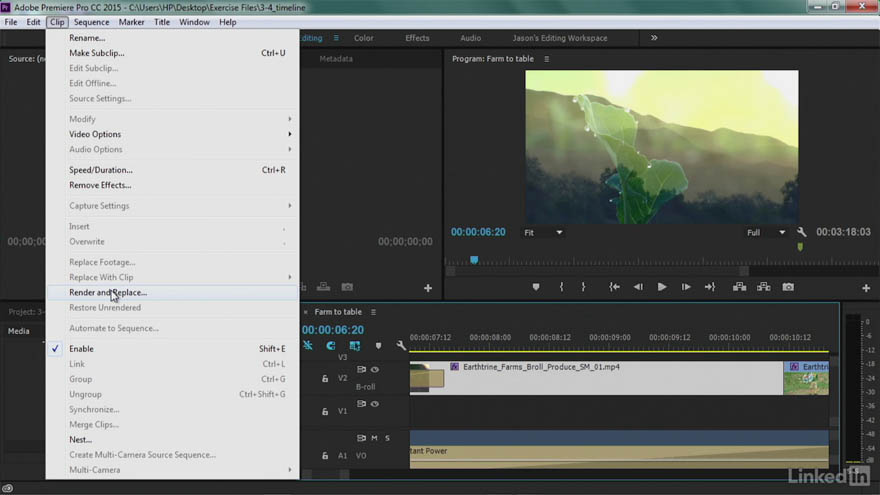Image resolution: width=880 pixels, height=495 pixels.
Task: Play the Farm to table sequence
Action: (662, 287)
